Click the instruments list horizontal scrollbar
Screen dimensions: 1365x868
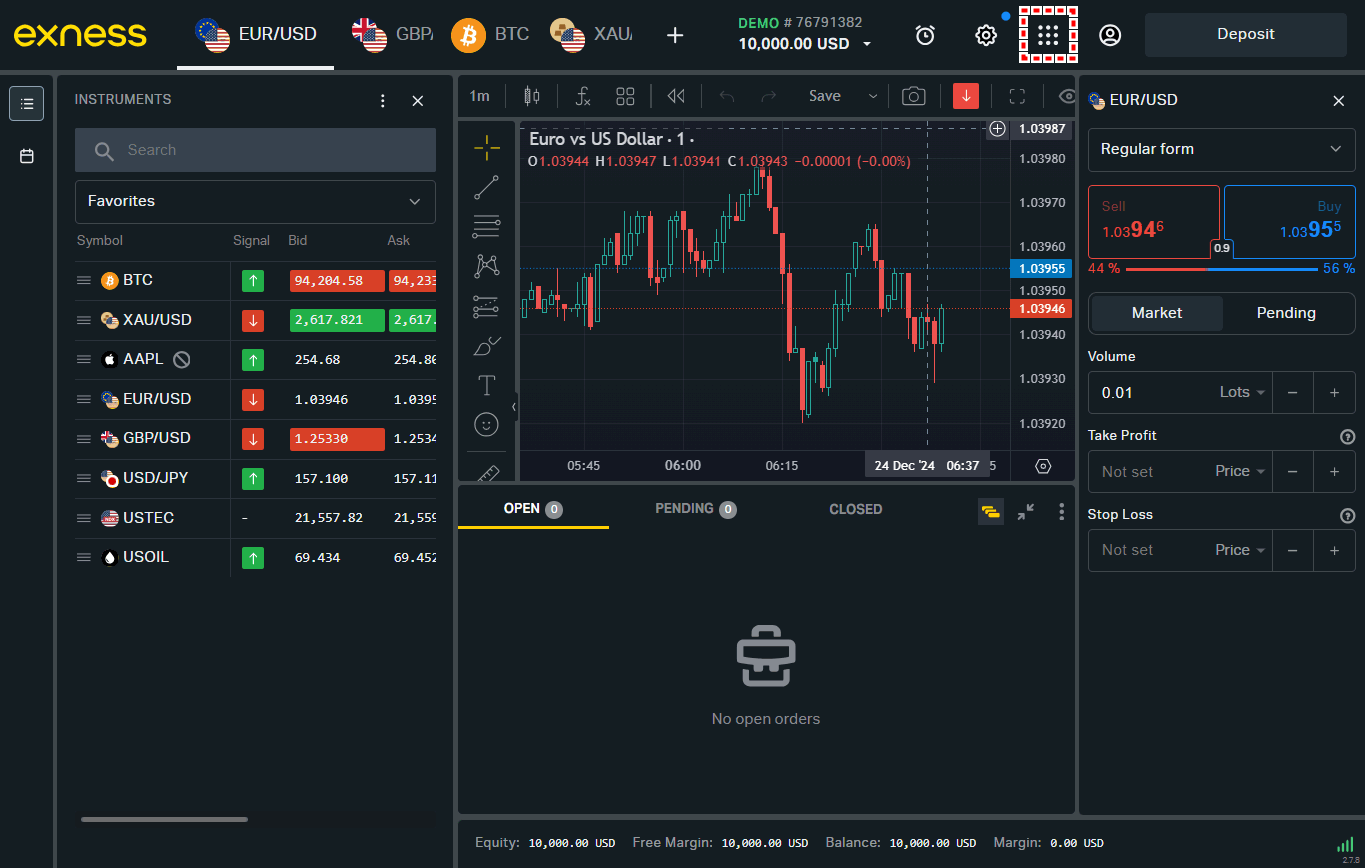pyautogui.click(x=164, y=819)
